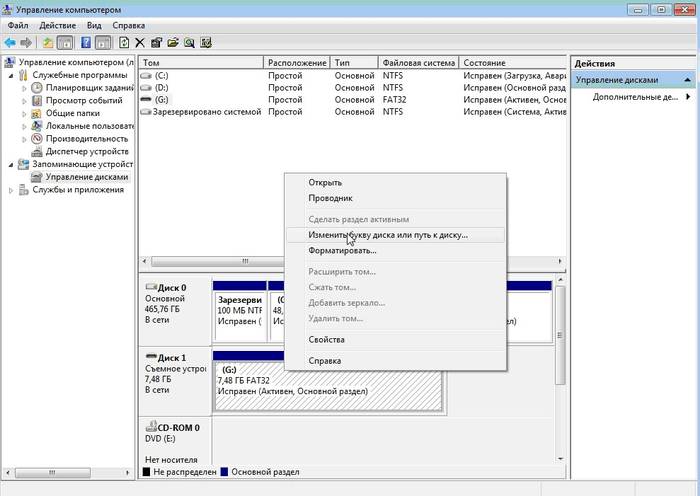Collapse the Служебные программы tree node
The width and height of the screenshot is (700, 496).
coord(12,75)
